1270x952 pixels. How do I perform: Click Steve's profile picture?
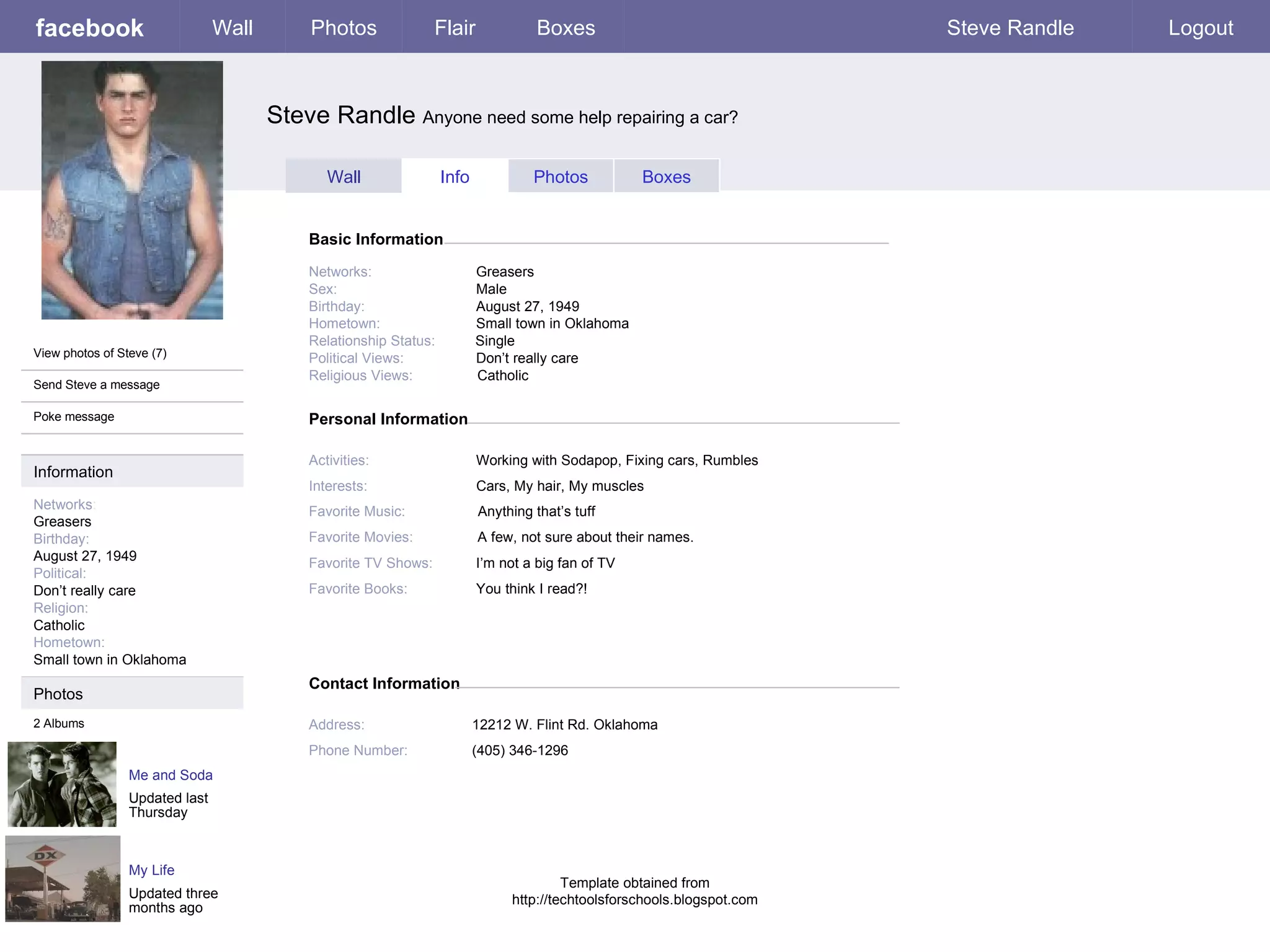132,190
